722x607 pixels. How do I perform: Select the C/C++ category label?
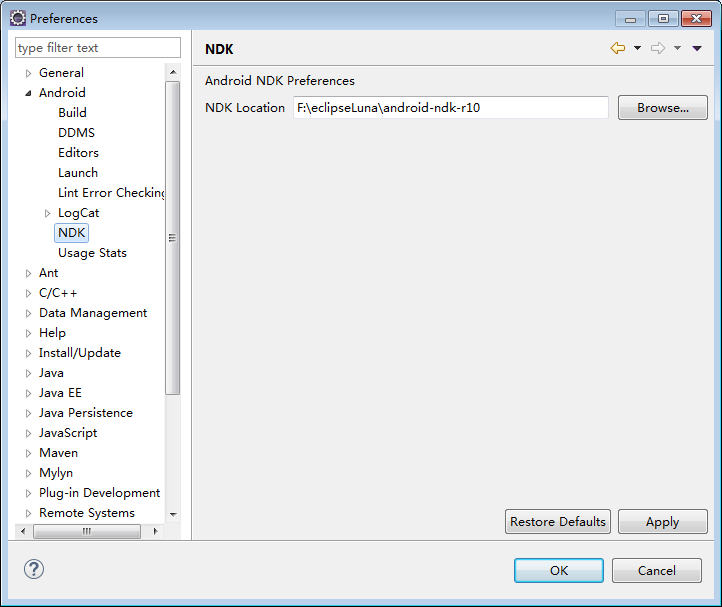point(58,293)
